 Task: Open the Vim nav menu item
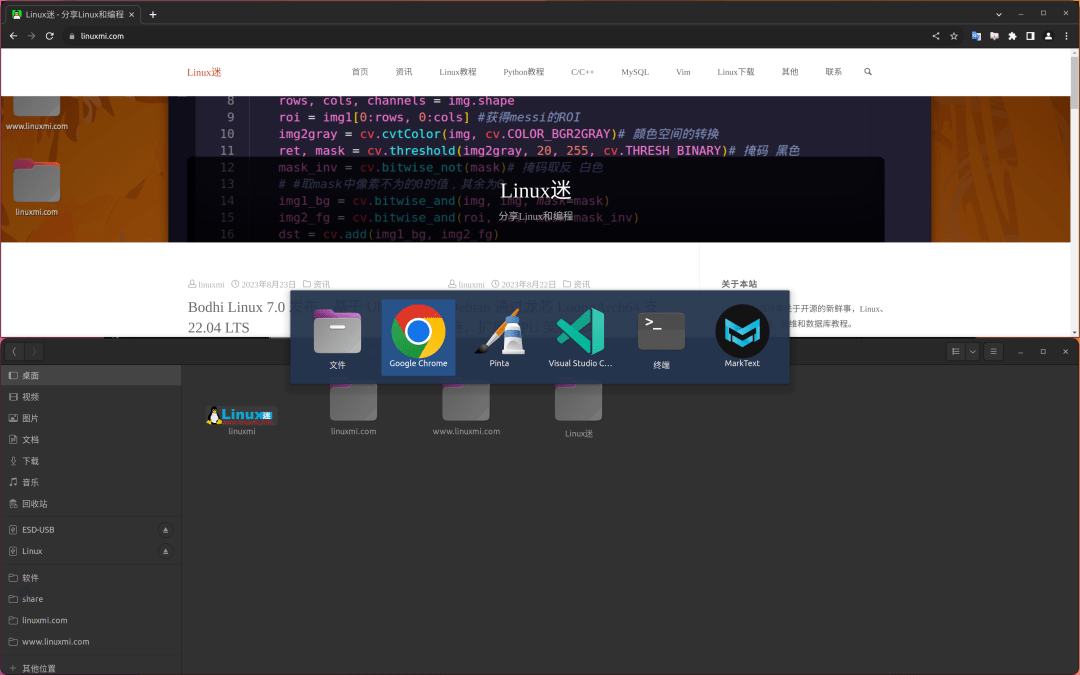point(683,72)
